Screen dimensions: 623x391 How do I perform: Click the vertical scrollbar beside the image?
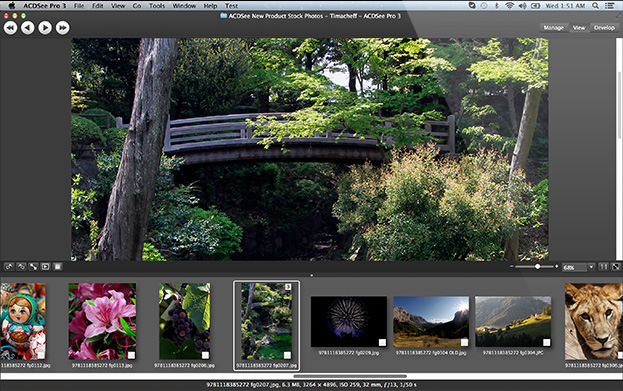point(619,105)
